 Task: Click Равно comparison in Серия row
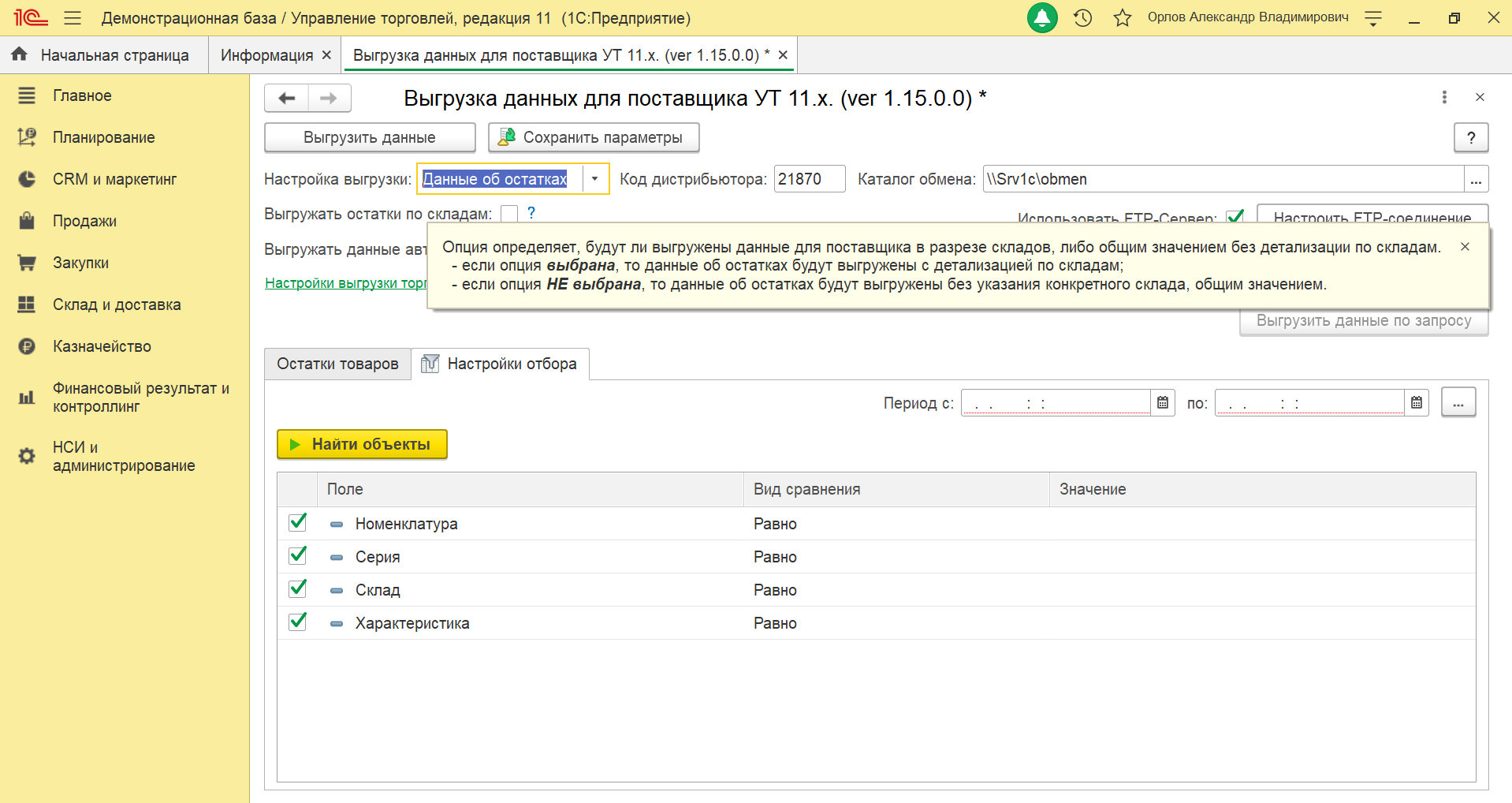click(775, 557)
